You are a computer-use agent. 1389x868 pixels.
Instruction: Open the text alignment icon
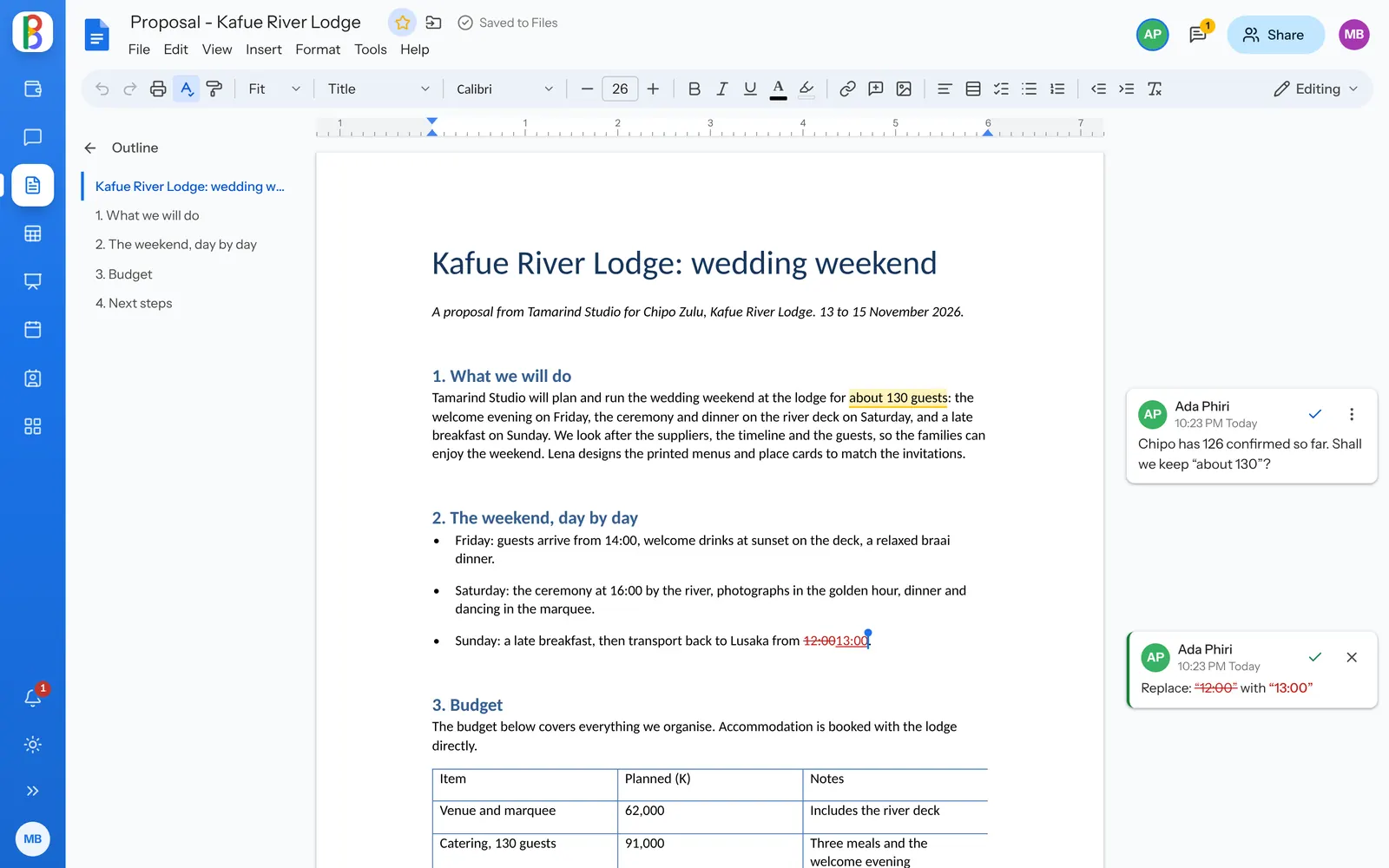tap(945, 89)
